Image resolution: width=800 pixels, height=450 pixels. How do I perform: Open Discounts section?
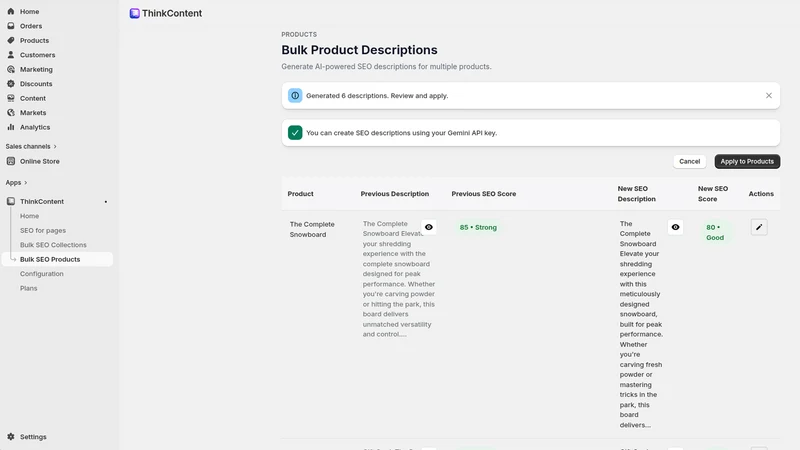coord(36,84)
